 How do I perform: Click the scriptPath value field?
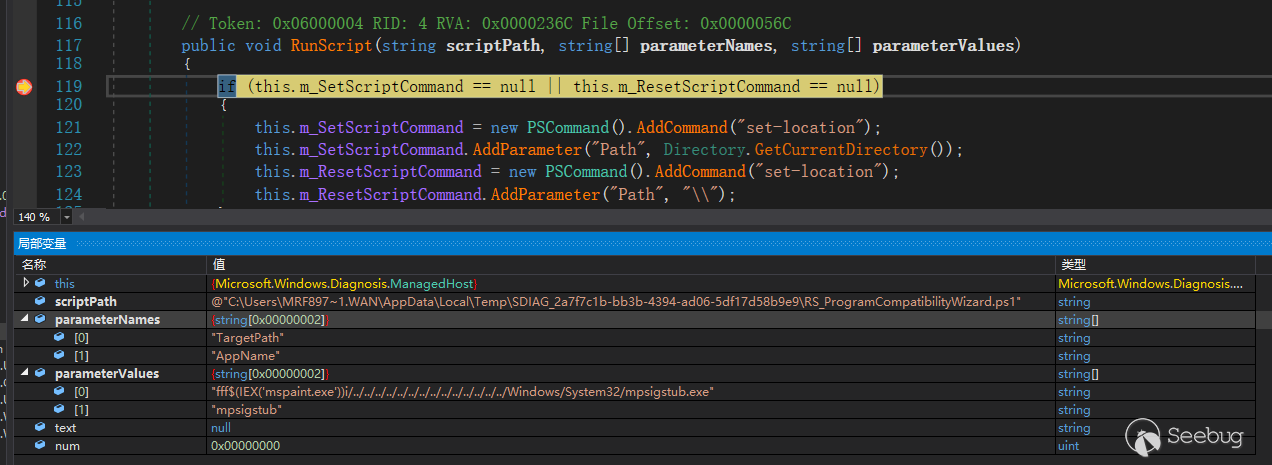click(616, 302)
